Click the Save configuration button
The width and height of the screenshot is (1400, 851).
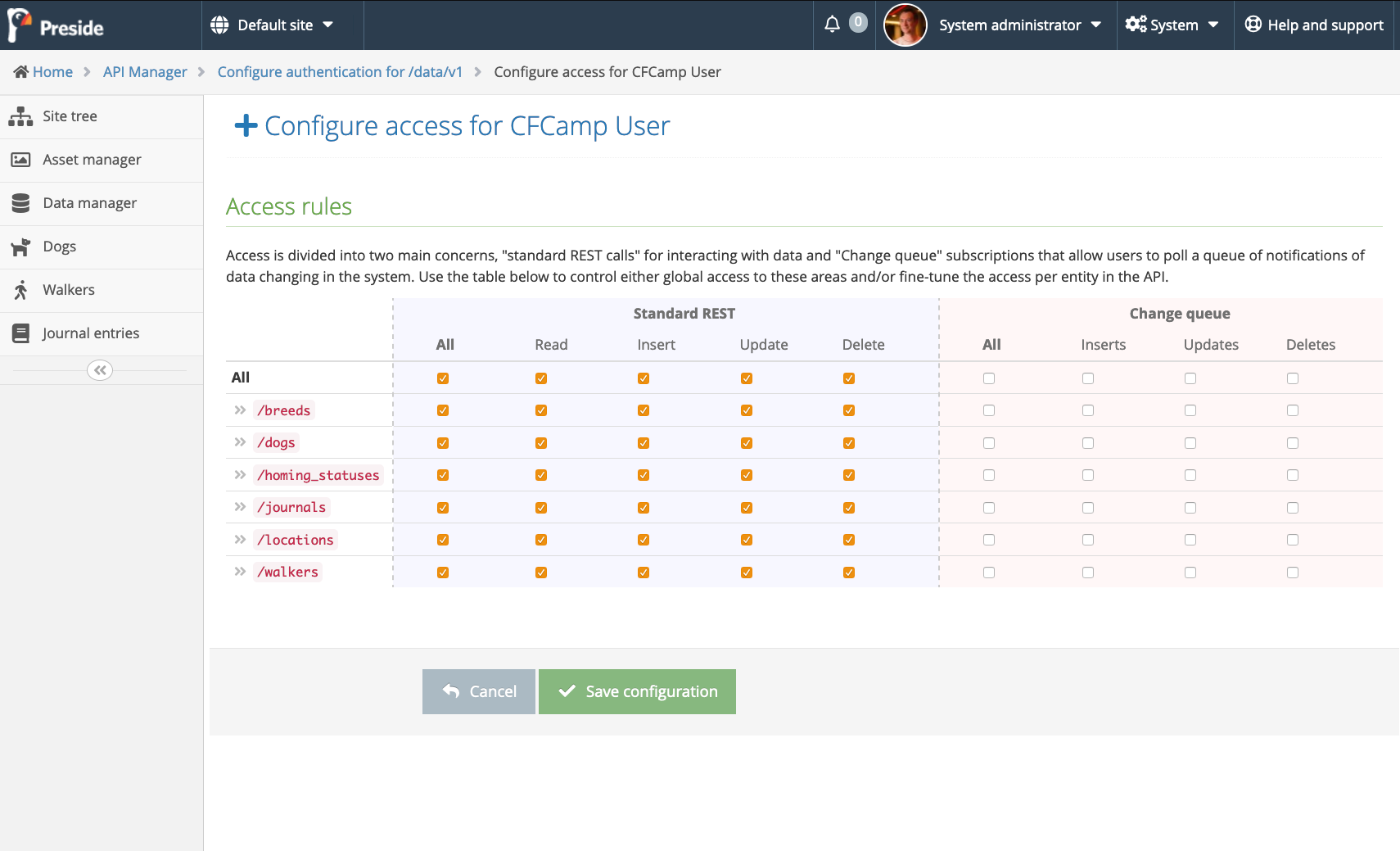pos(637,692)
